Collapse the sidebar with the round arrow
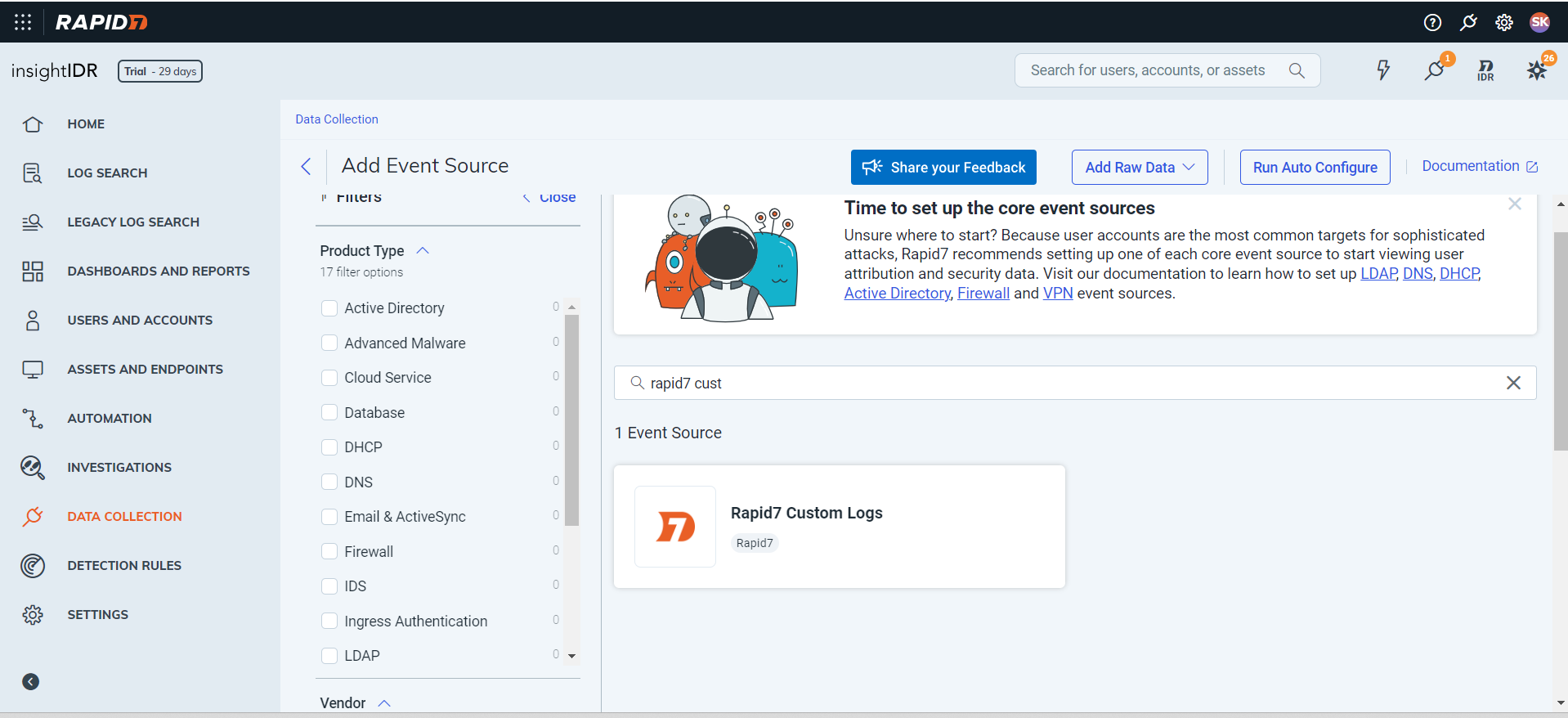 (31, 682)
